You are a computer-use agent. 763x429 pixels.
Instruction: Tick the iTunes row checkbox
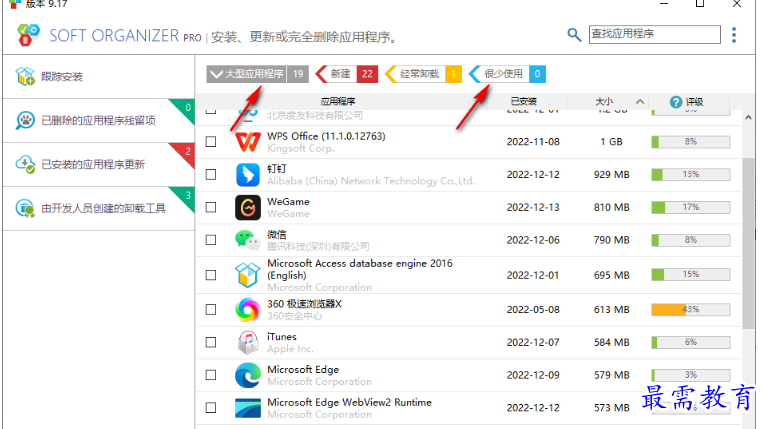(211, 342)
